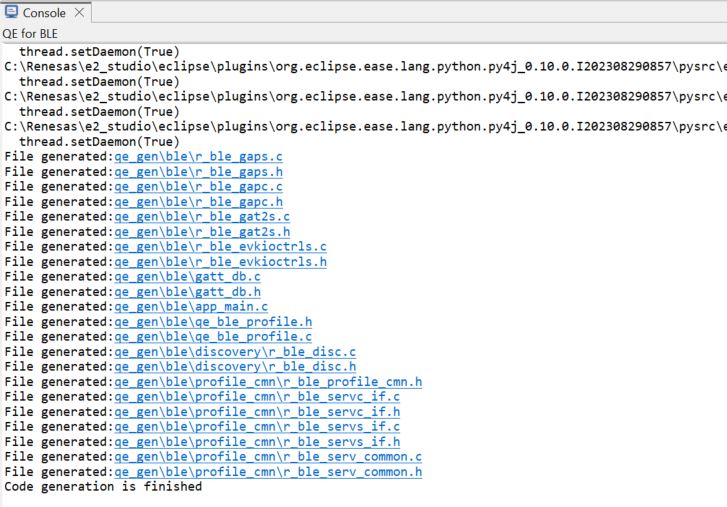Open the qe_ble_profile.c file link

point(213,337)
